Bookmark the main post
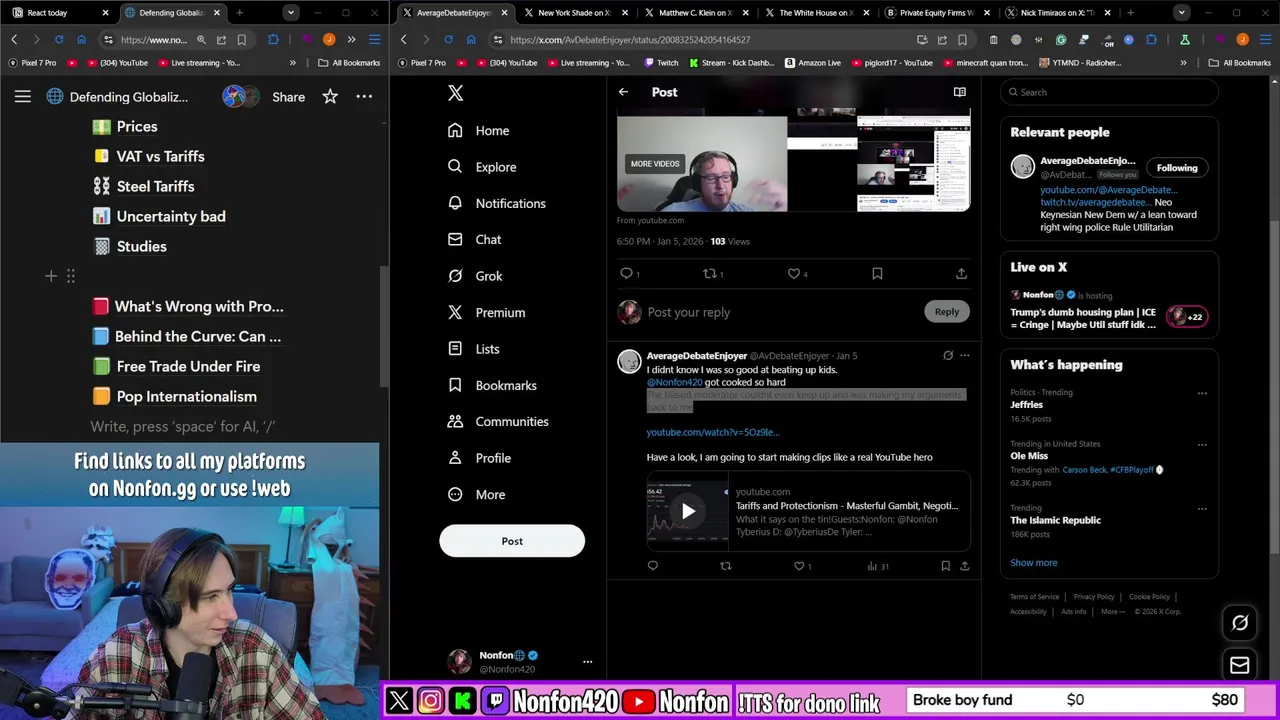Image resolution: width=1280 pixels, height=720 pixels. (x=877, y=273)
